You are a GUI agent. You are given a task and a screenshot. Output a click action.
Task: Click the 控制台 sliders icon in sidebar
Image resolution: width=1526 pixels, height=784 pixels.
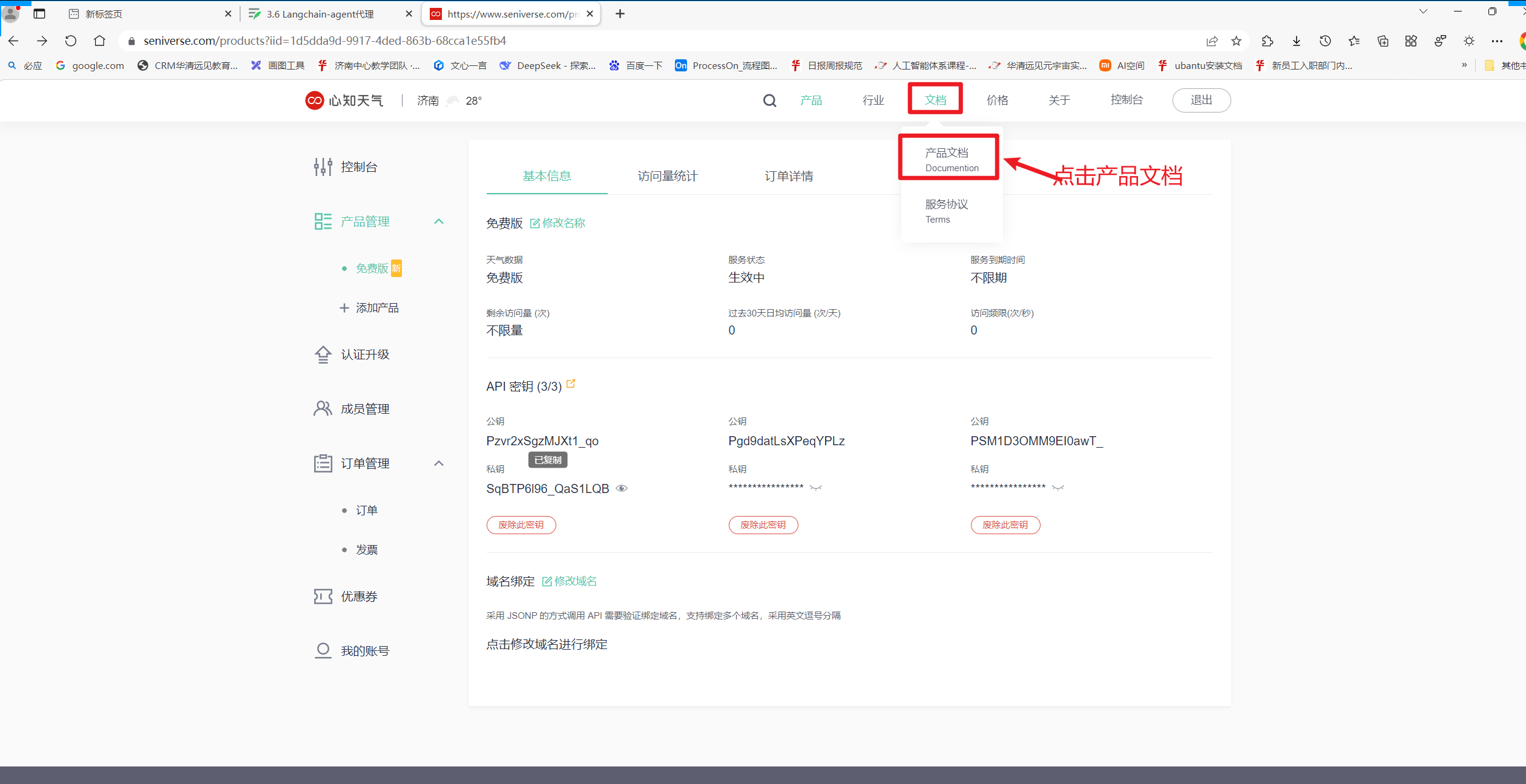(323, 167)
